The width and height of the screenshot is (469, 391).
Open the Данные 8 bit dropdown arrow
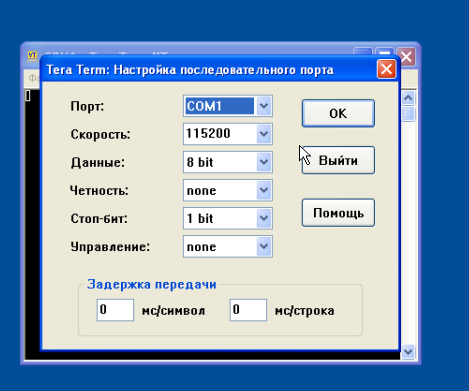pos(264,162)
